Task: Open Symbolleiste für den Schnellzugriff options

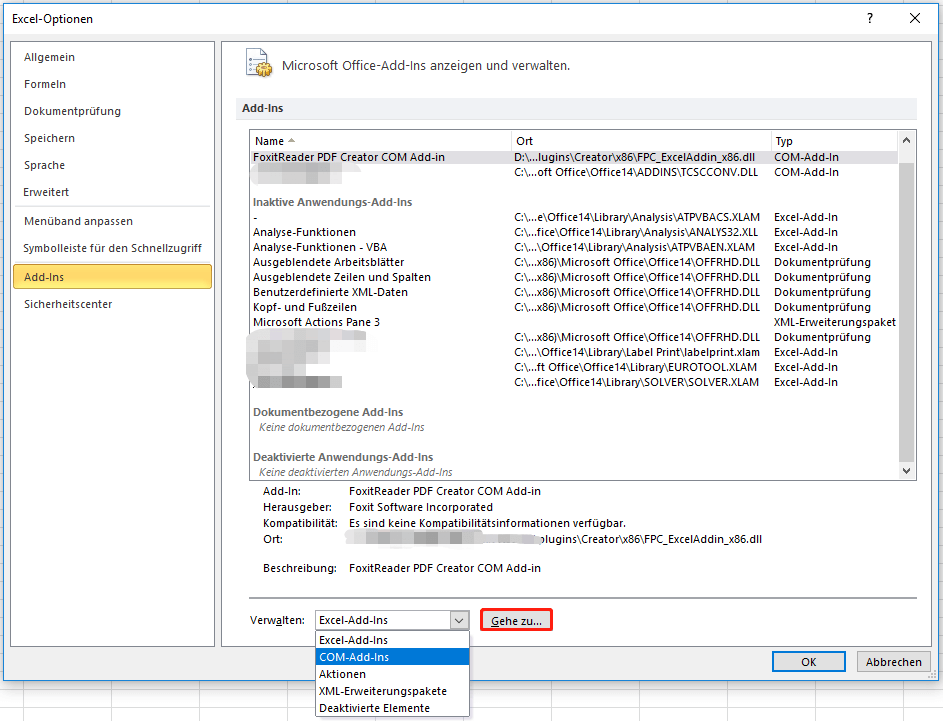Action: click(112, 248)
